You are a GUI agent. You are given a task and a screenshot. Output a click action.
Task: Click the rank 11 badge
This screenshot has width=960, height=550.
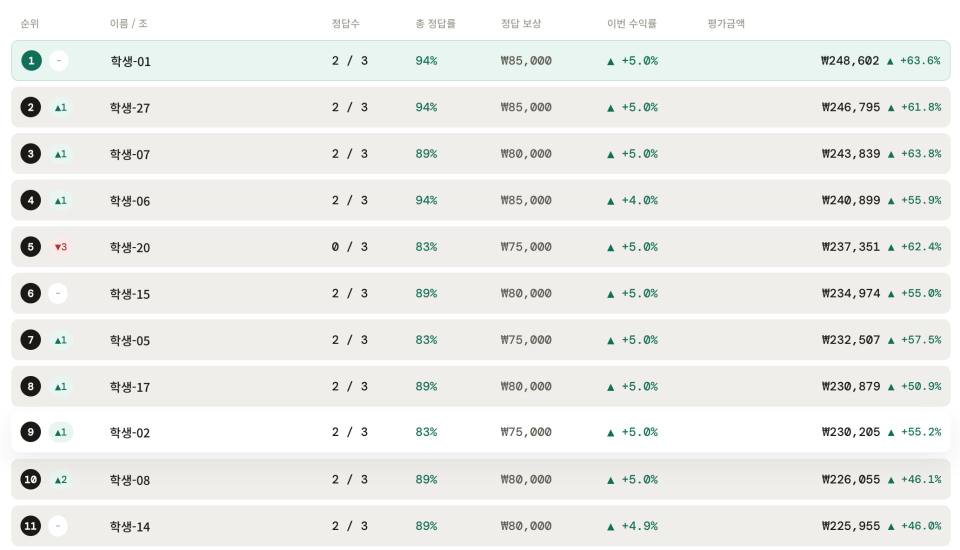pyautogui.click(x=31, y=526)
